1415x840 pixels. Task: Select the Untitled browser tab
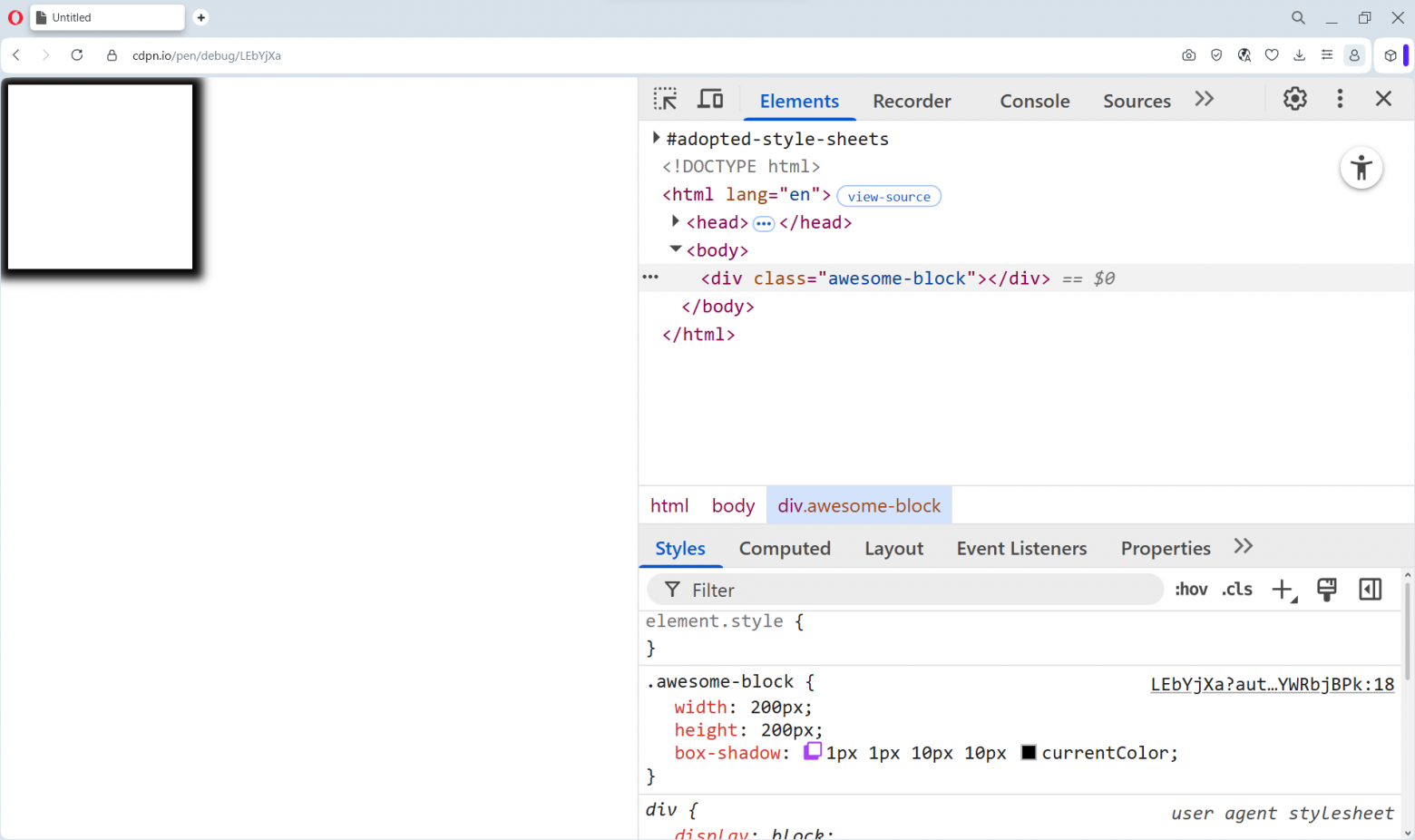click(107, 17)
